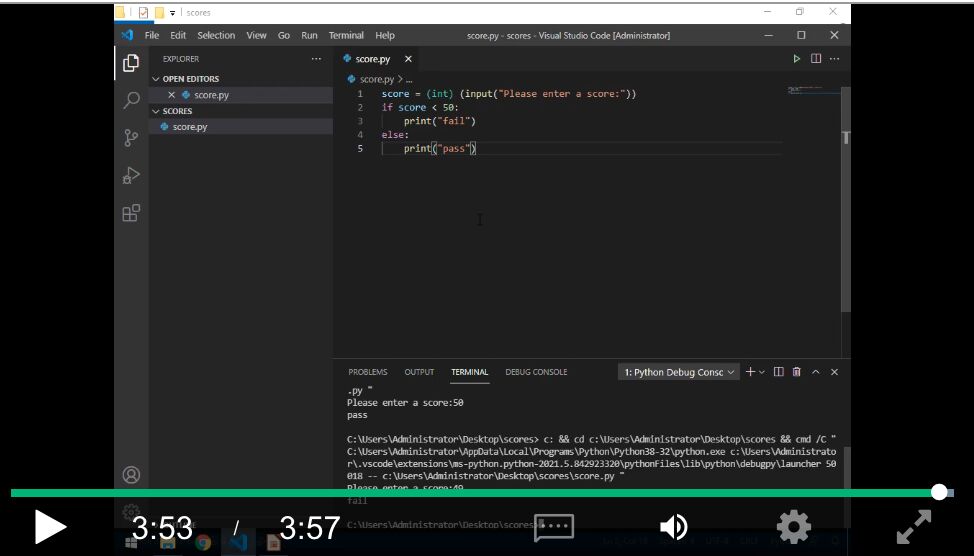Image resolution: width=974 pixels, height=556 pixels.
Task: Open the Source Control view
Action: tap(131, 138)
